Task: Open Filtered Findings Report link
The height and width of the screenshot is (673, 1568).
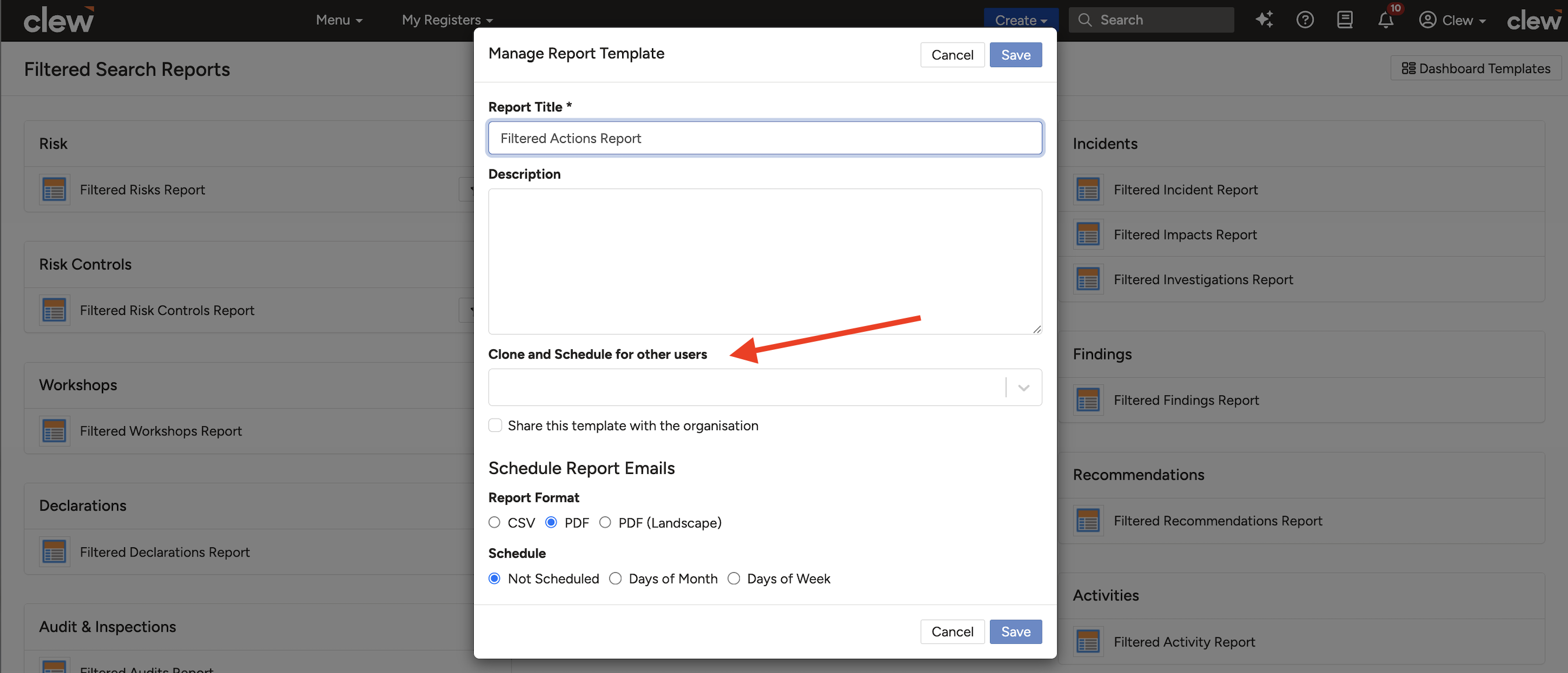Action: point(1186,400)
